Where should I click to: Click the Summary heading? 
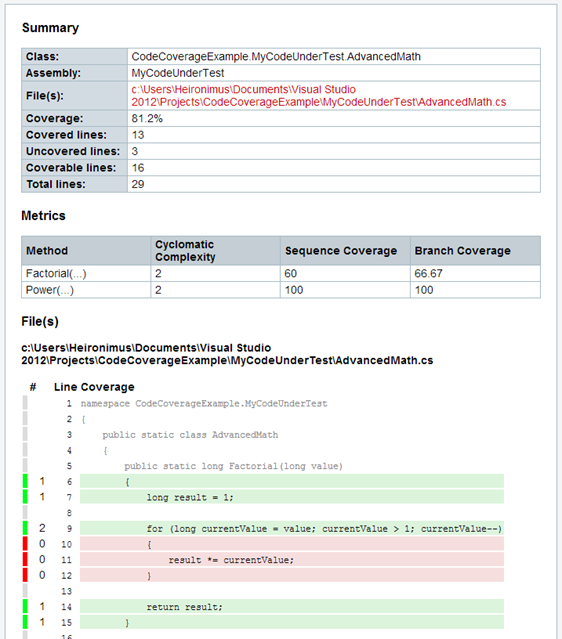click(x=50, y=28)
